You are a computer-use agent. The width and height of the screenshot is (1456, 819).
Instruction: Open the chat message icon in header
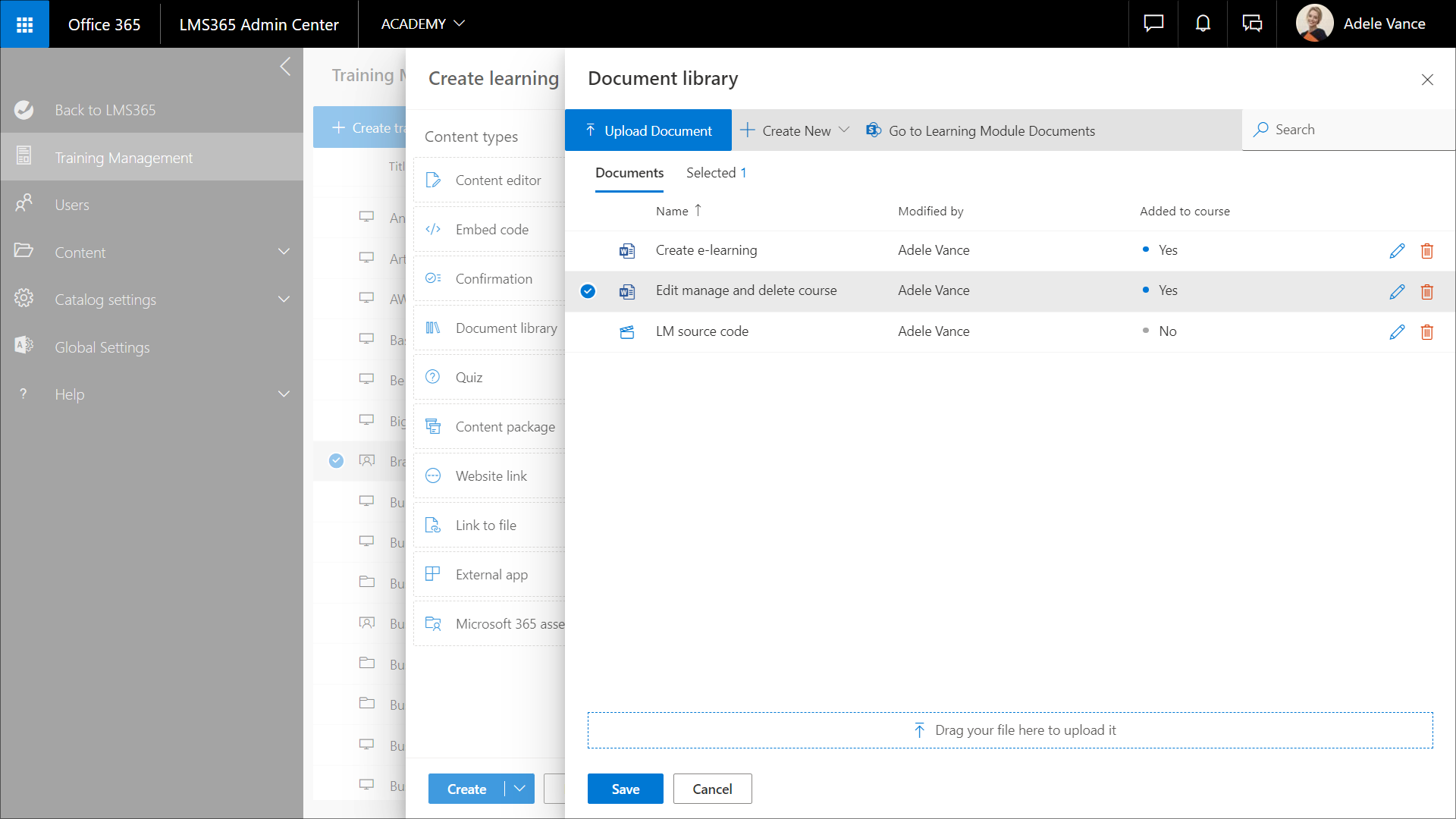(x=1153, y=24)
